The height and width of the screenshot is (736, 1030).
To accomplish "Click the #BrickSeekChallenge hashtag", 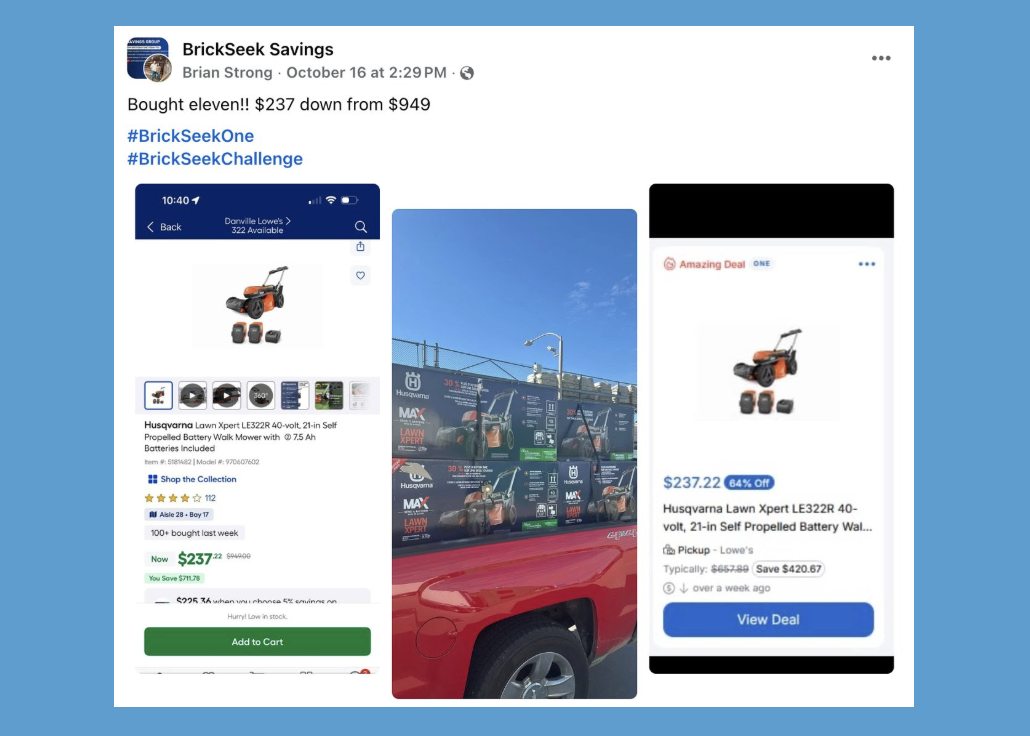I will point(215,159).
